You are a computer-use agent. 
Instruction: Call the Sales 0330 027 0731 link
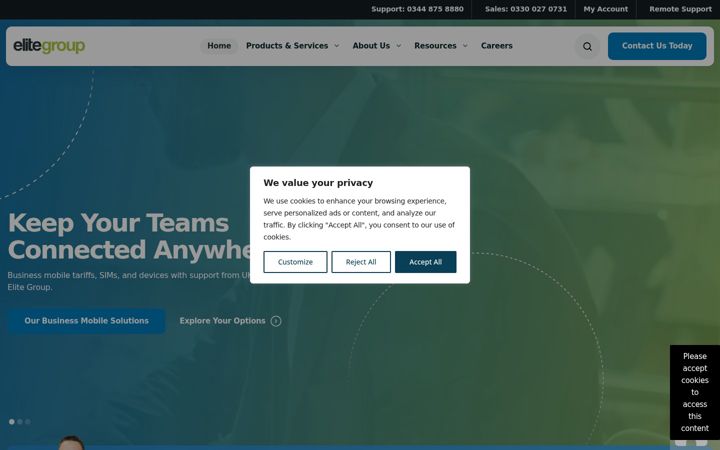click(526, 9)
